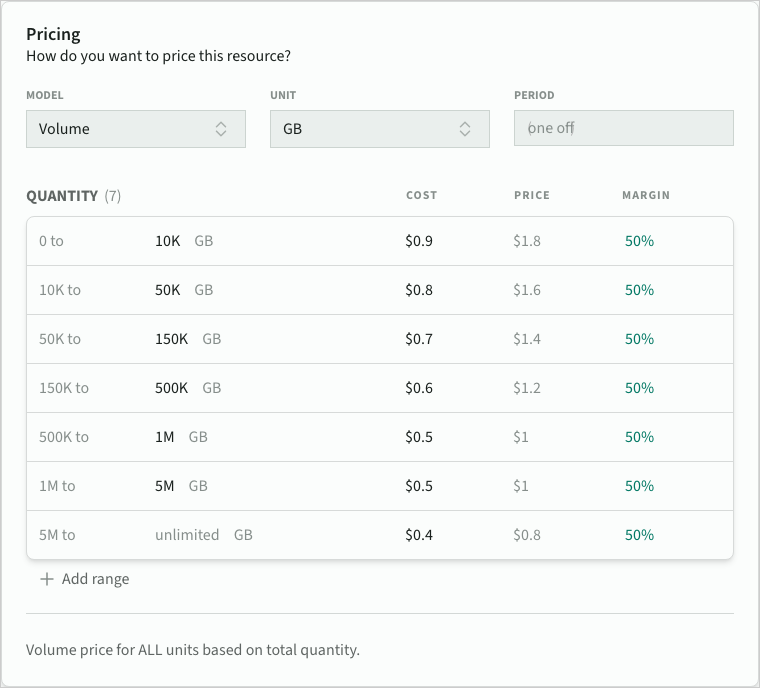Click the 50% margin in first row
This screenshot has height=688, width=760.
click(639, 241)
